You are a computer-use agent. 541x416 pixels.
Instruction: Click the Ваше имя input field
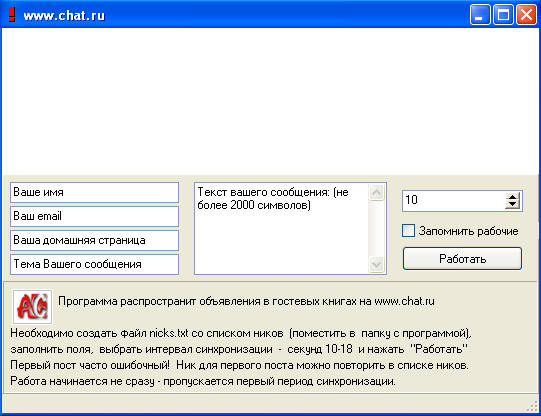[95, 192]
